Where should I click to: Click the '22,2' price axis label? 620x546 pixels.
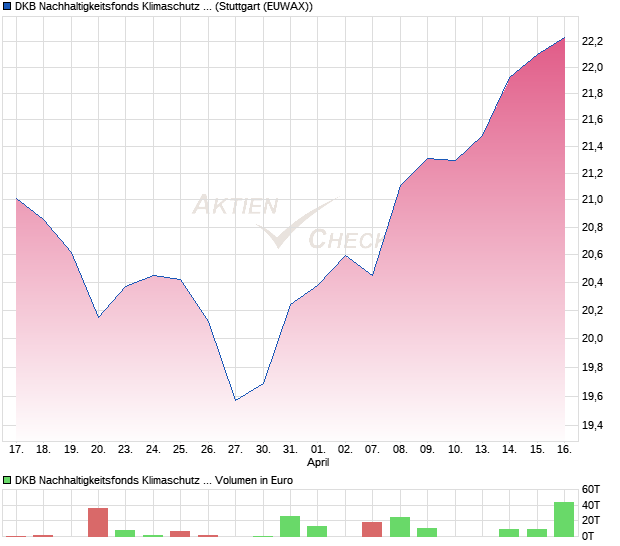pyautogui.click(x=592, y=41)
